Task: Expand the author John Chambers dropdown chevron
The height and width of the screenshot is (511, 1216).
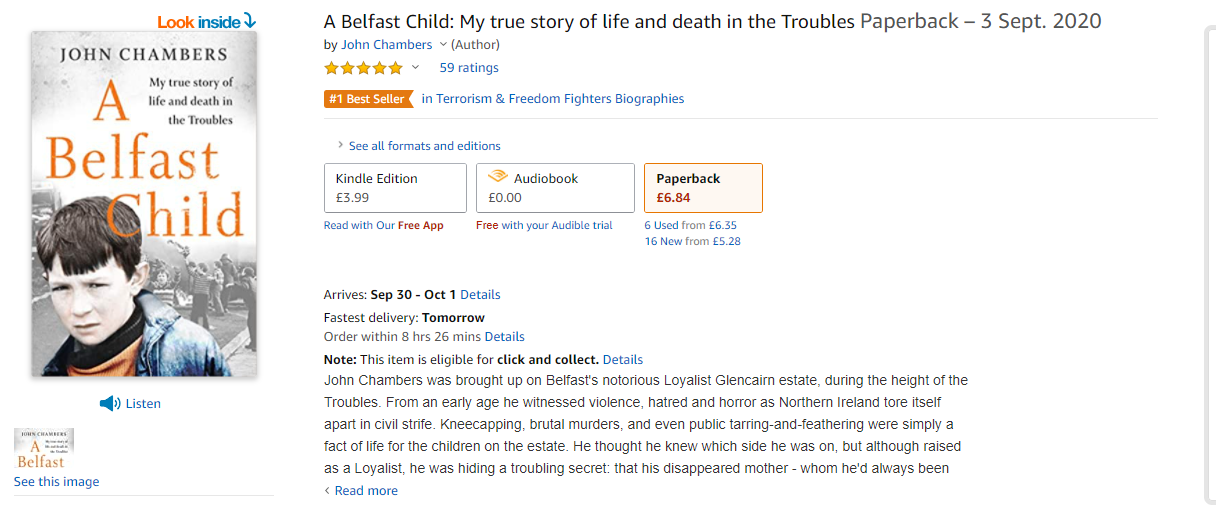Action: coord(443,45)
